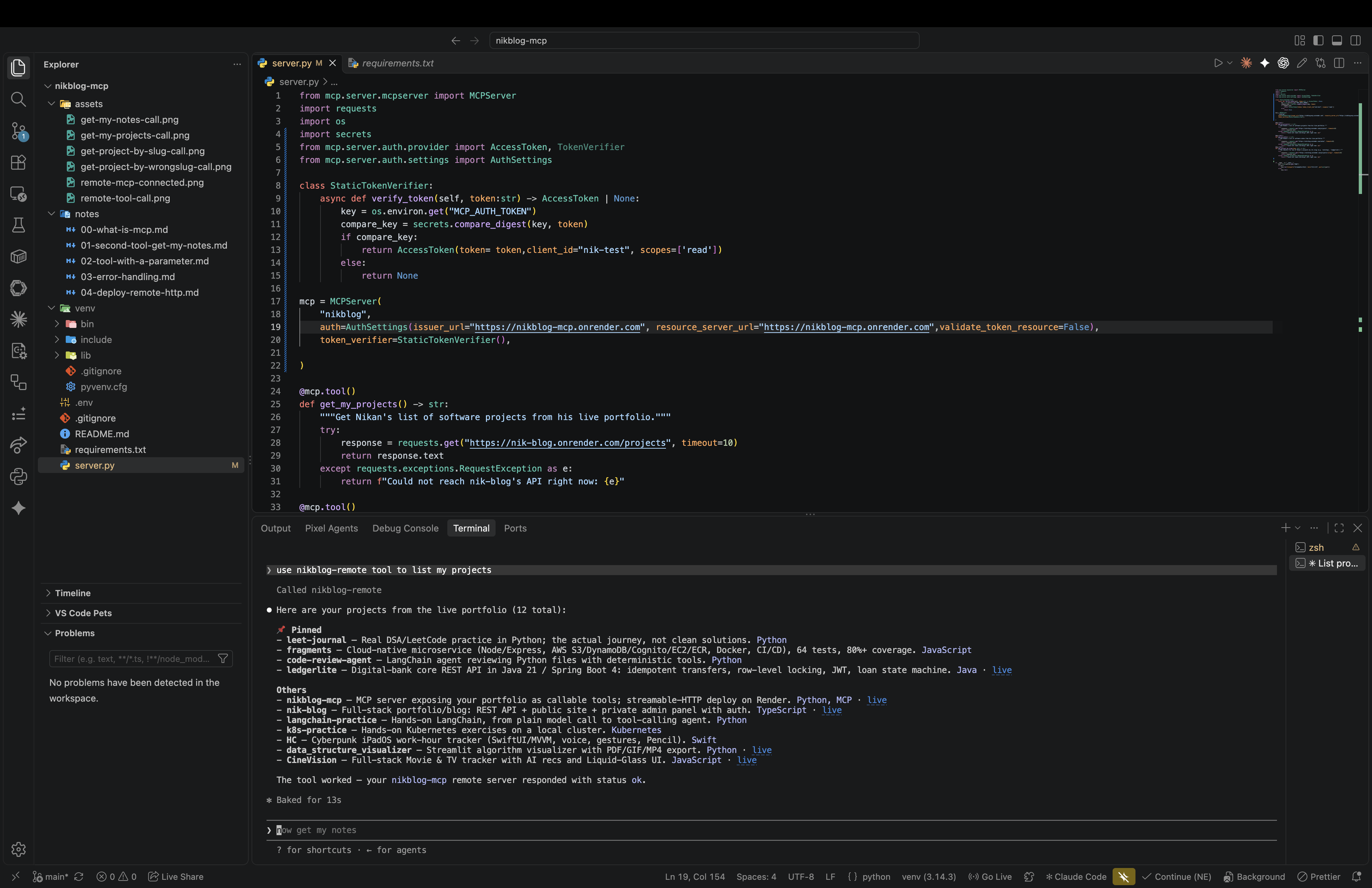Toggle the bottom Panel visibility
This screenshot has height=888, width=1372.
[x=1337, y=40]
